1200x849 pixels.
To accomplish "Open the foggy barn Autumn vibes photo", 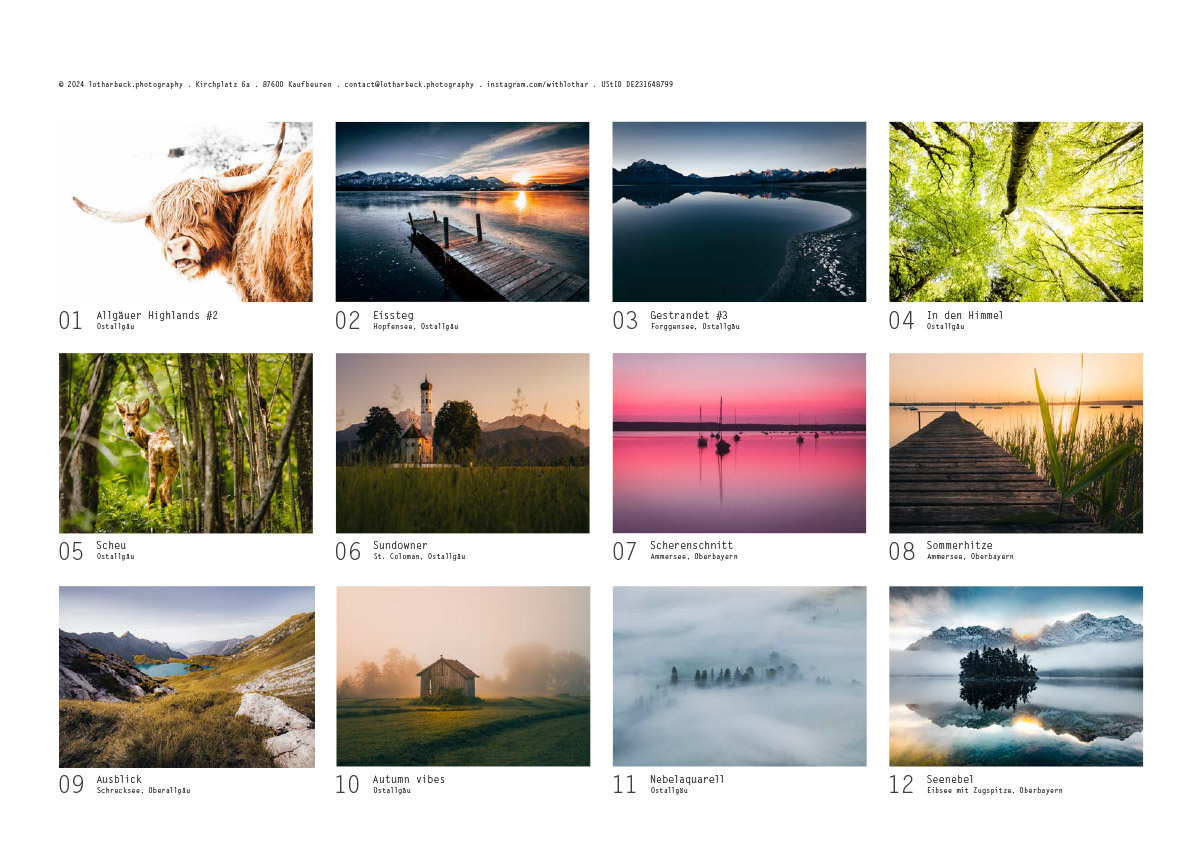I will coord(462,676).
